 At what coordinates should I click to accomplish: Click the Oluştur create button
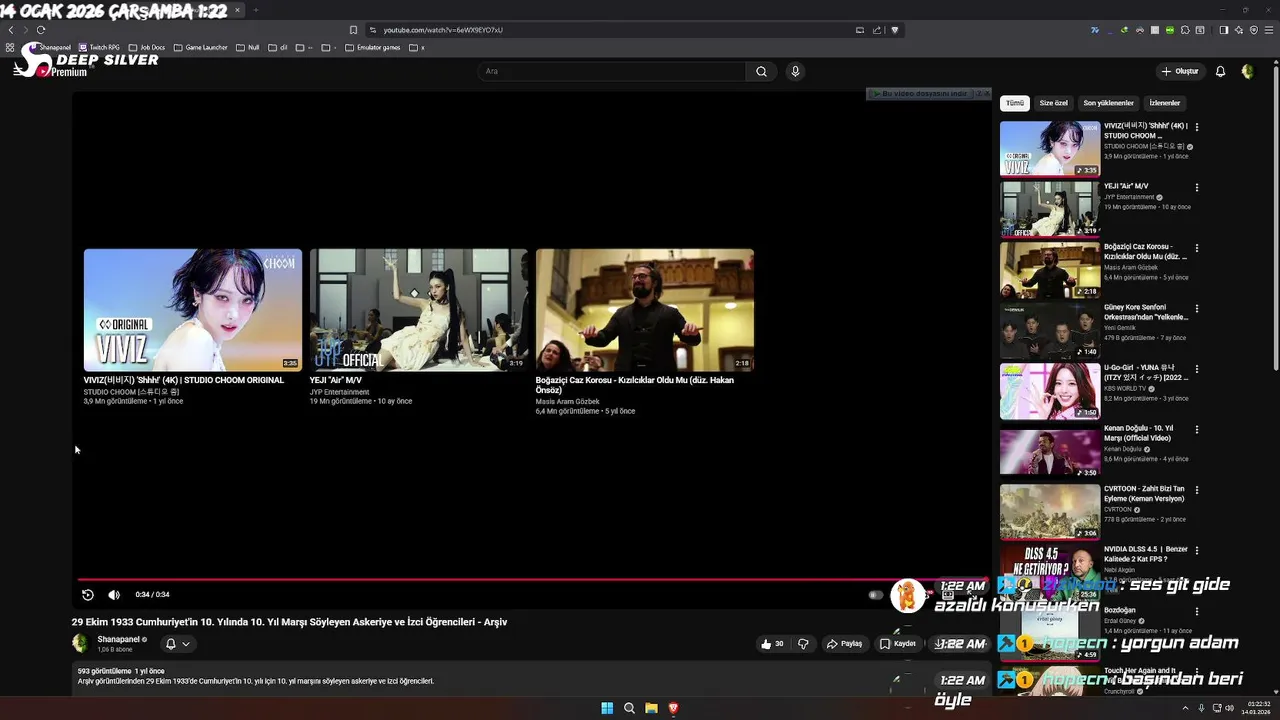click(1180, 71)
